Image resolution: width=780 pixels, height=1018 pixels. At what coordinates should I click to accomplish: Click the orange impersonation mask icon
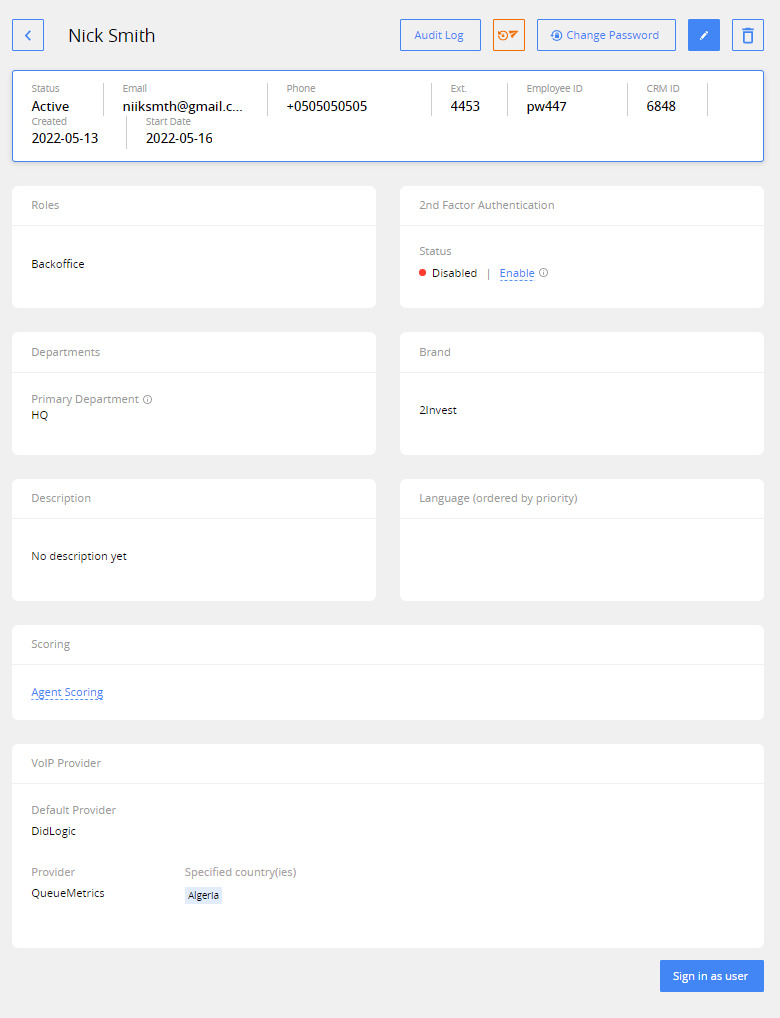coord(508,35)
